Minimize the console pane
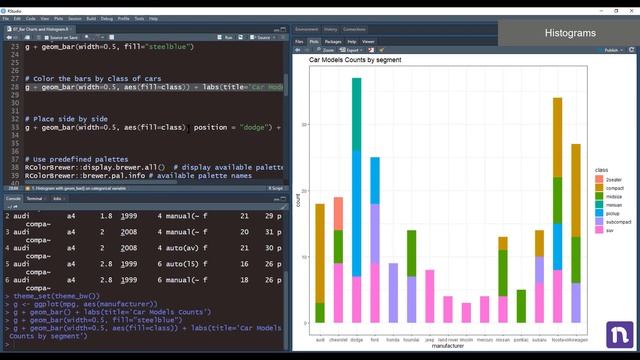This screenshot has width=640, height=360. click(276, 199)
